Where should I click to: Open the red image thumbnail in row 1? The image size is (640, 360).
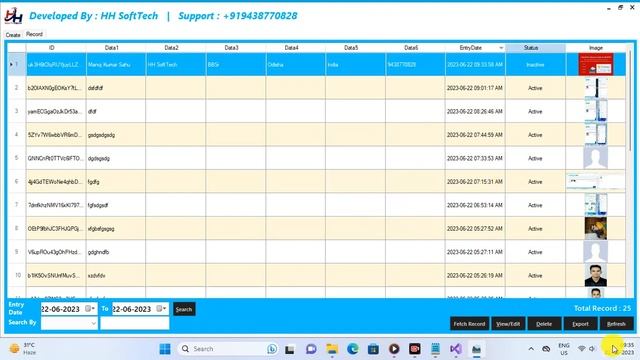[596, 64]
